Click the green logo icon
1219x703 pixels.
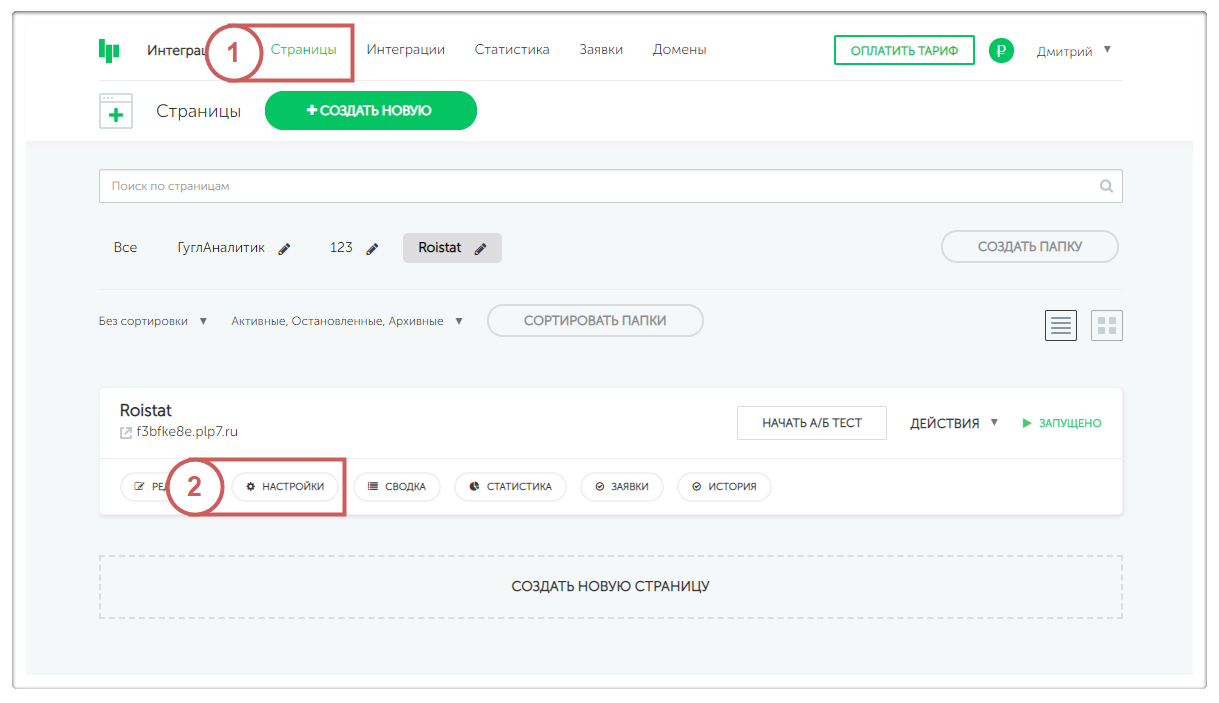109,50
